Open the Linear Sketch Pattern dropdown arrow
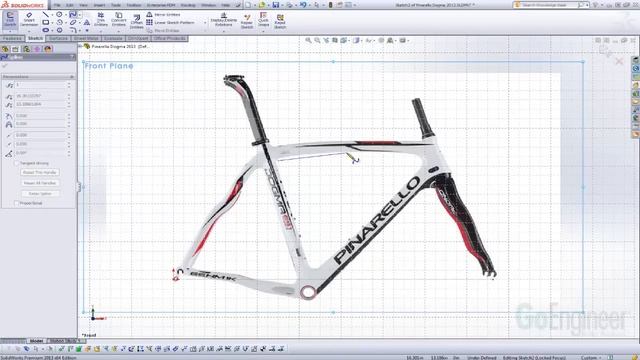 205,22
